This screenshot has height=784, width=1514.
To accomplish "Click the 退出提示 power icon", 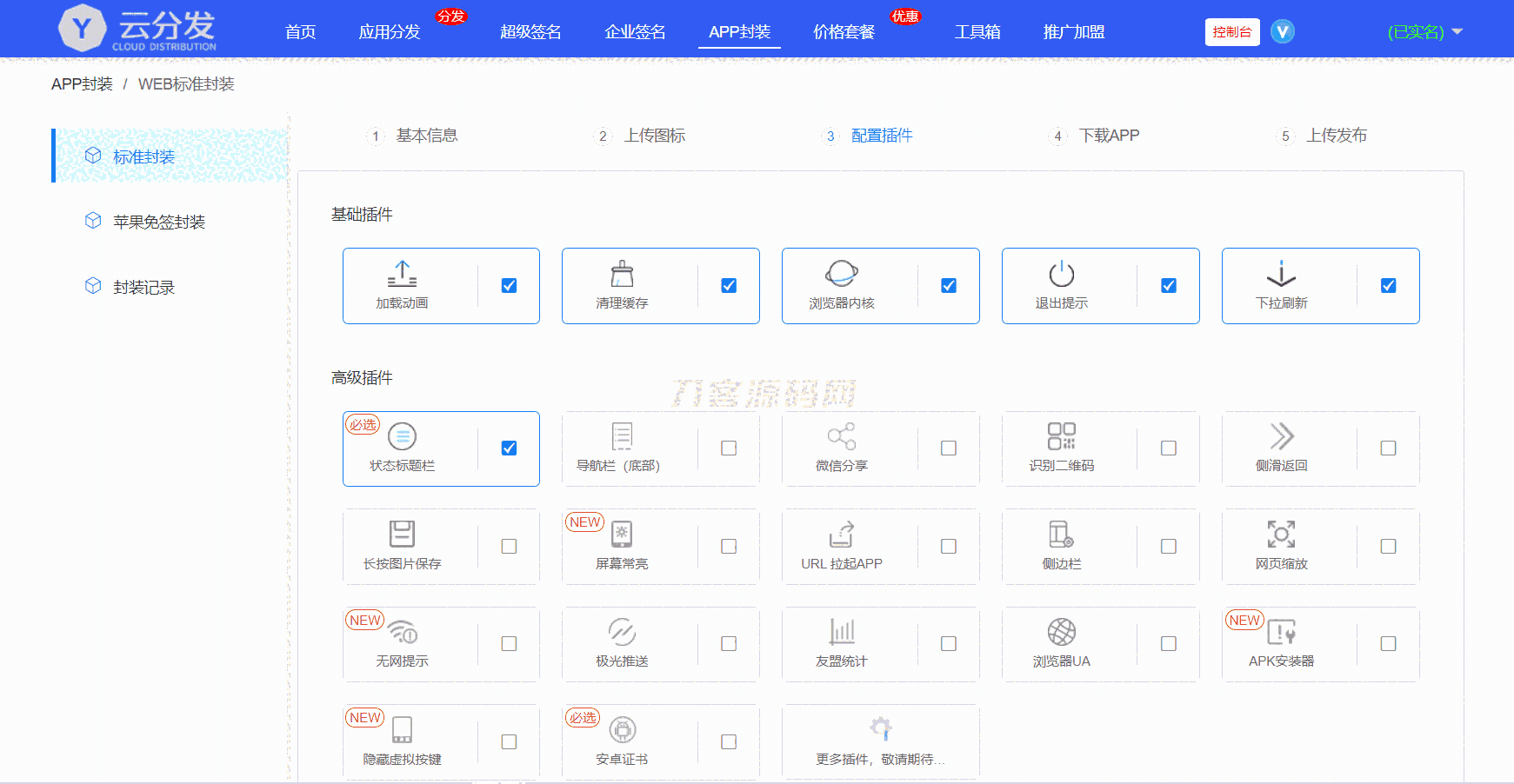I will click(x=1062, y=274).
